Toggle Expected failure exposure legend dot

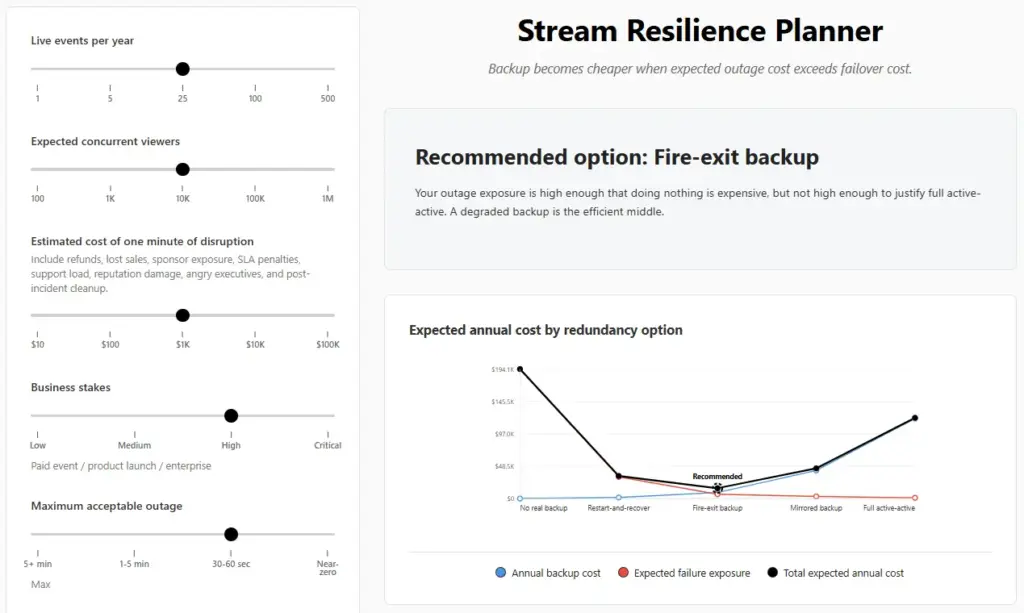pyautogui.click(x=623, y=573)
